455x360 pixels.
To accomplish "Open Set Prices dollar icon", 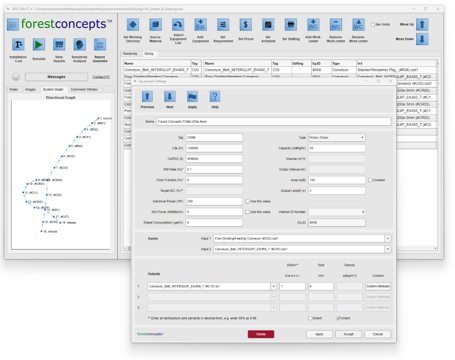I will coord(246,25).
